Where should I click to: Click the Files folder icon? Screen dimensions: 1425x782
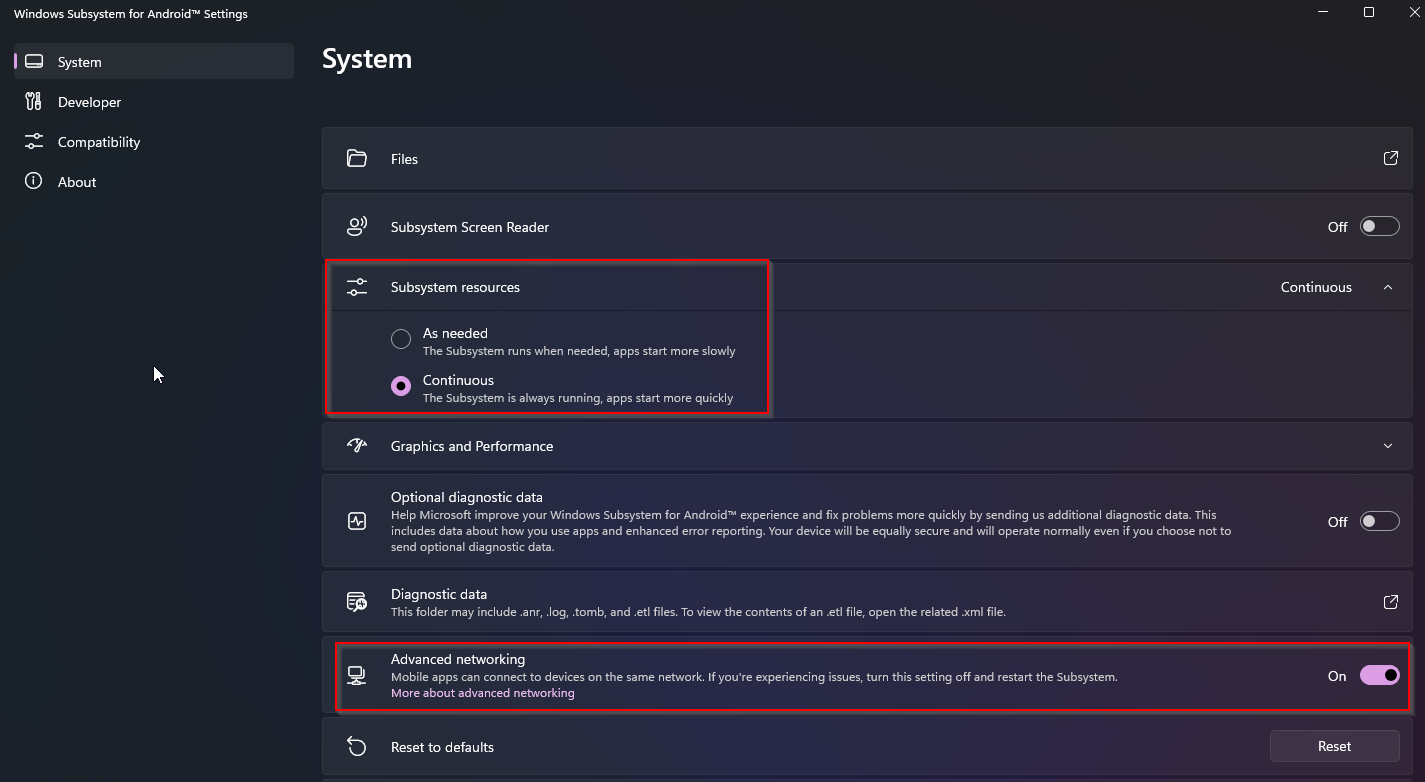357,157
